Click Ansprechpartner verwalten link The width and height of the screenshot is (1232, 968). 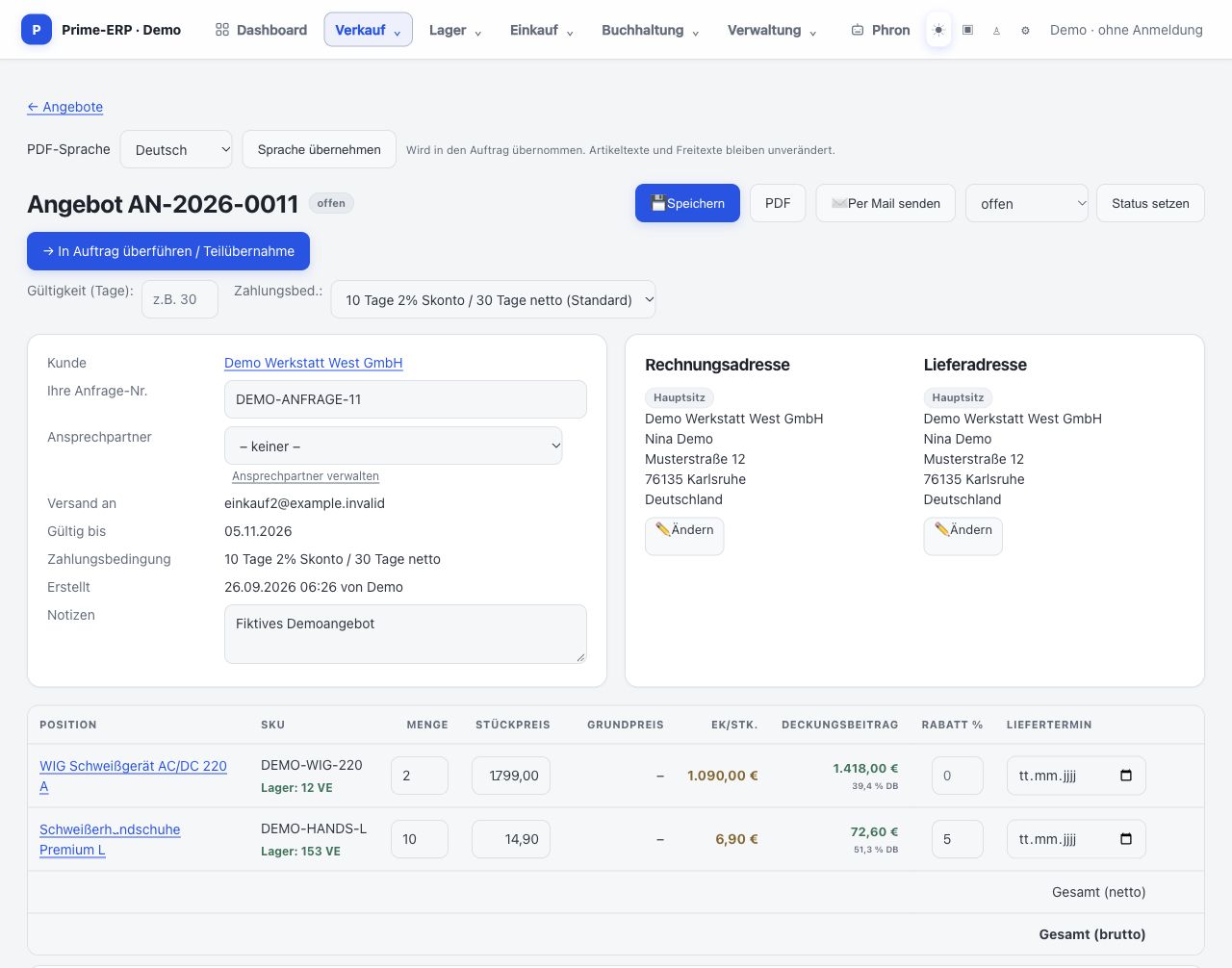point(305,476)
